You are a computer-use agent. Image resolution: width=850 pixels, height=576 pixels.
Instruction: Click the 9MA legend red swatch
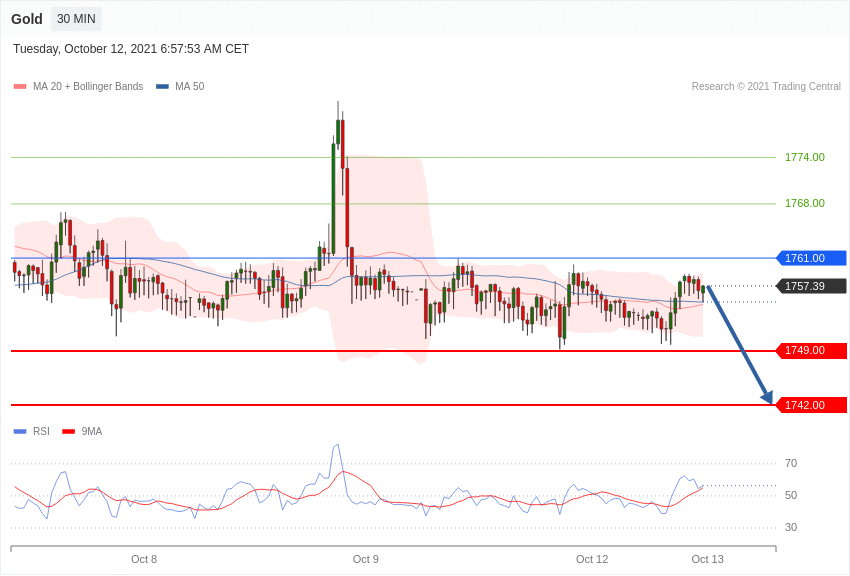pos(69,431)
